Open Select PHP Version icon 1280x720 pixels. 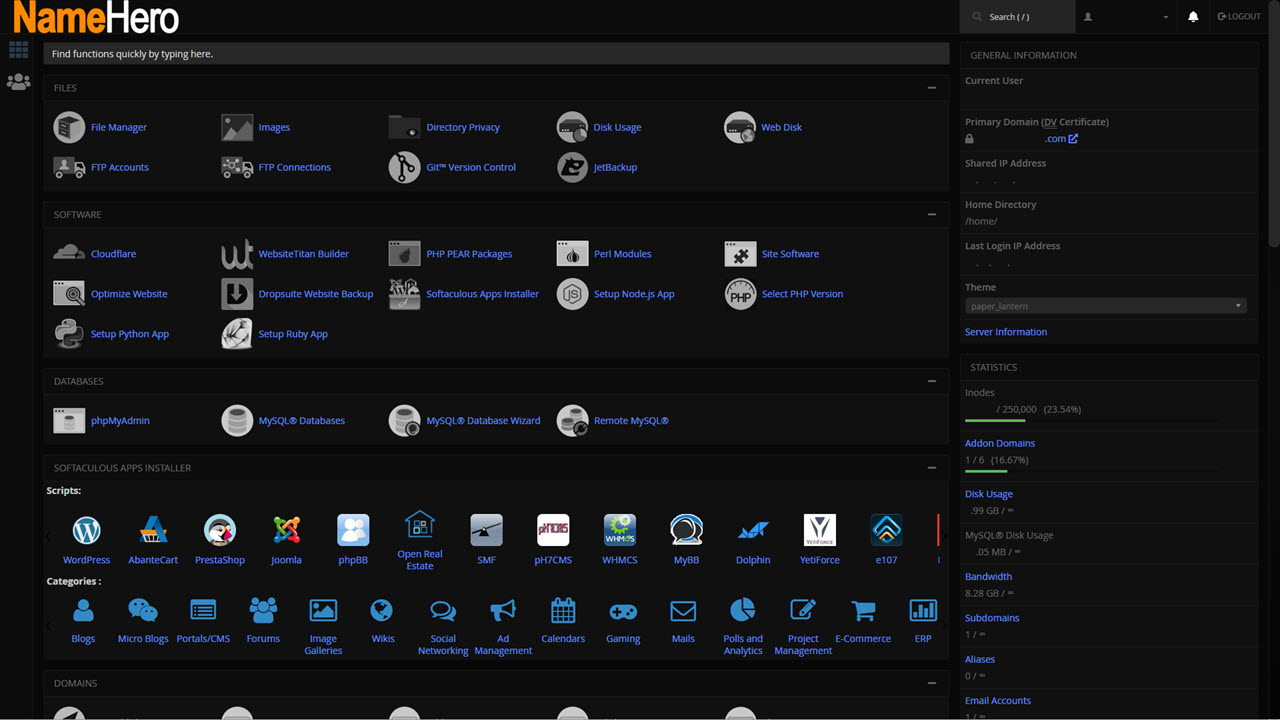pyautogui.click(x=740, y=294)
